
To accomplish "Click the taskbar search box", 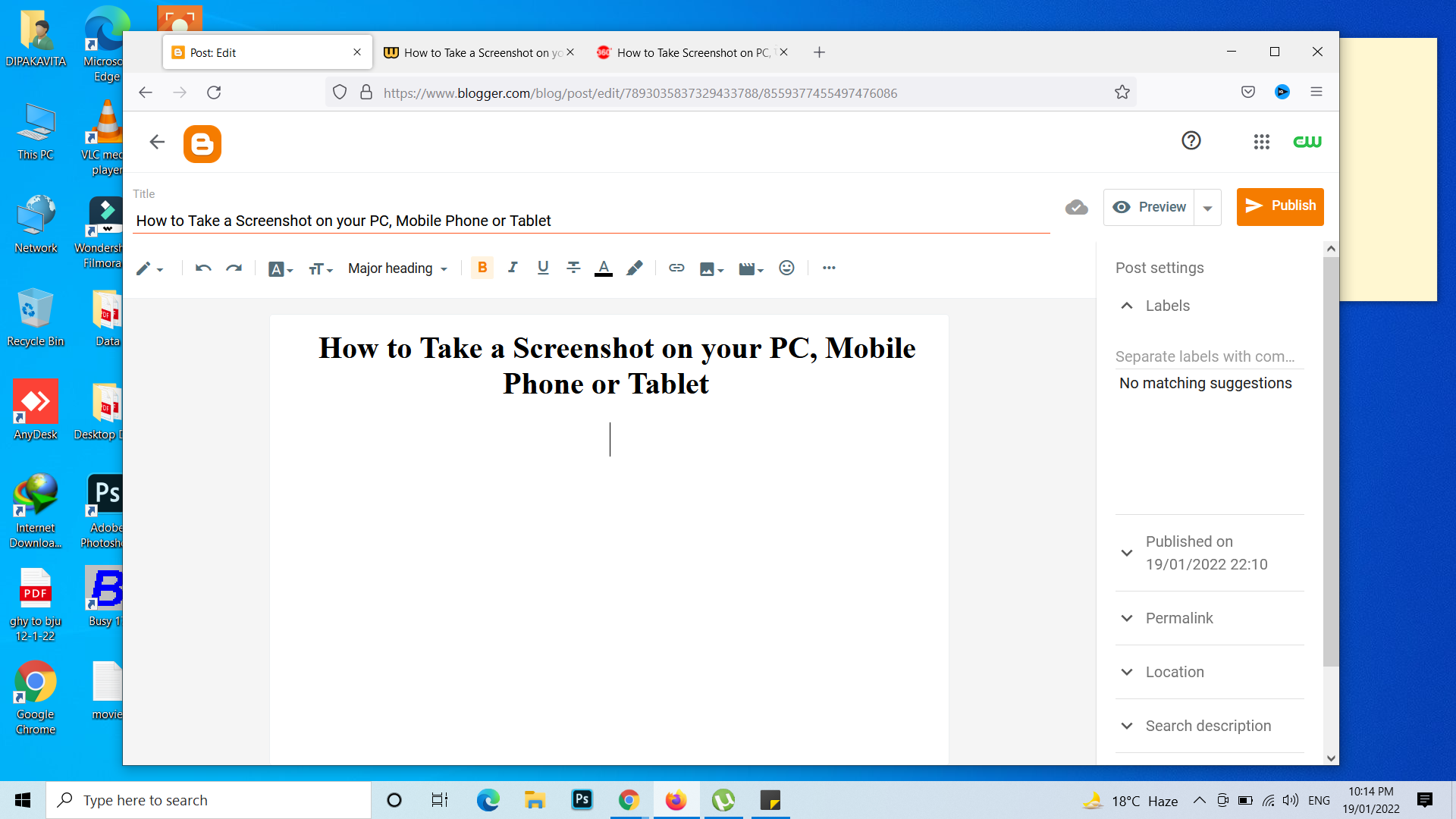I will click(209, 800).
